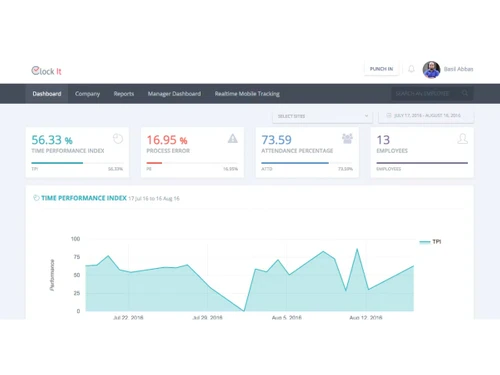Click the TPI progress bar
This screenshot has width=500, height=375.
tap(77, 163)
